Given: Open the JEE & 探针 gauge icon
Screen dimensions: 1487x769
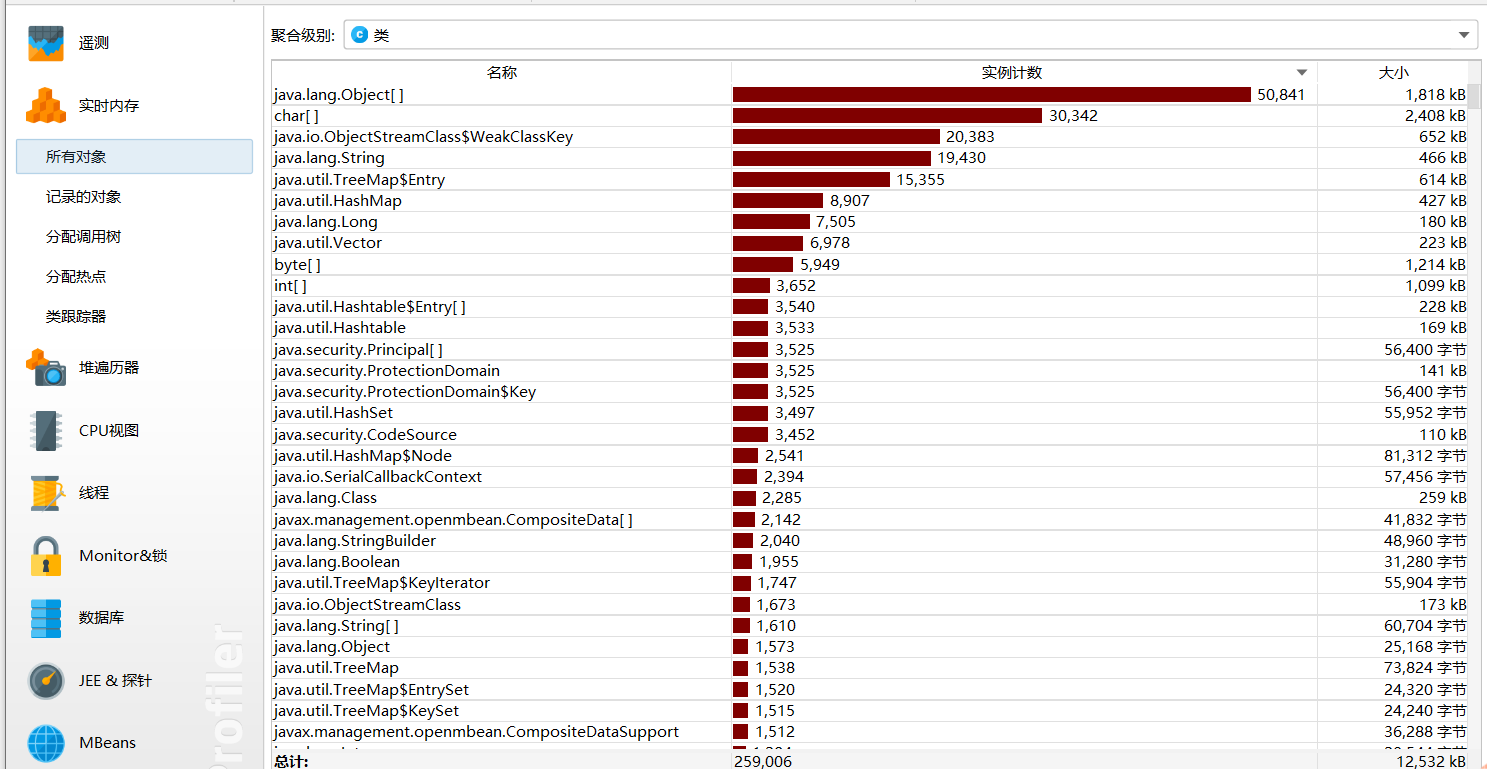Looking at the screenshot, I should pos(46,680).
